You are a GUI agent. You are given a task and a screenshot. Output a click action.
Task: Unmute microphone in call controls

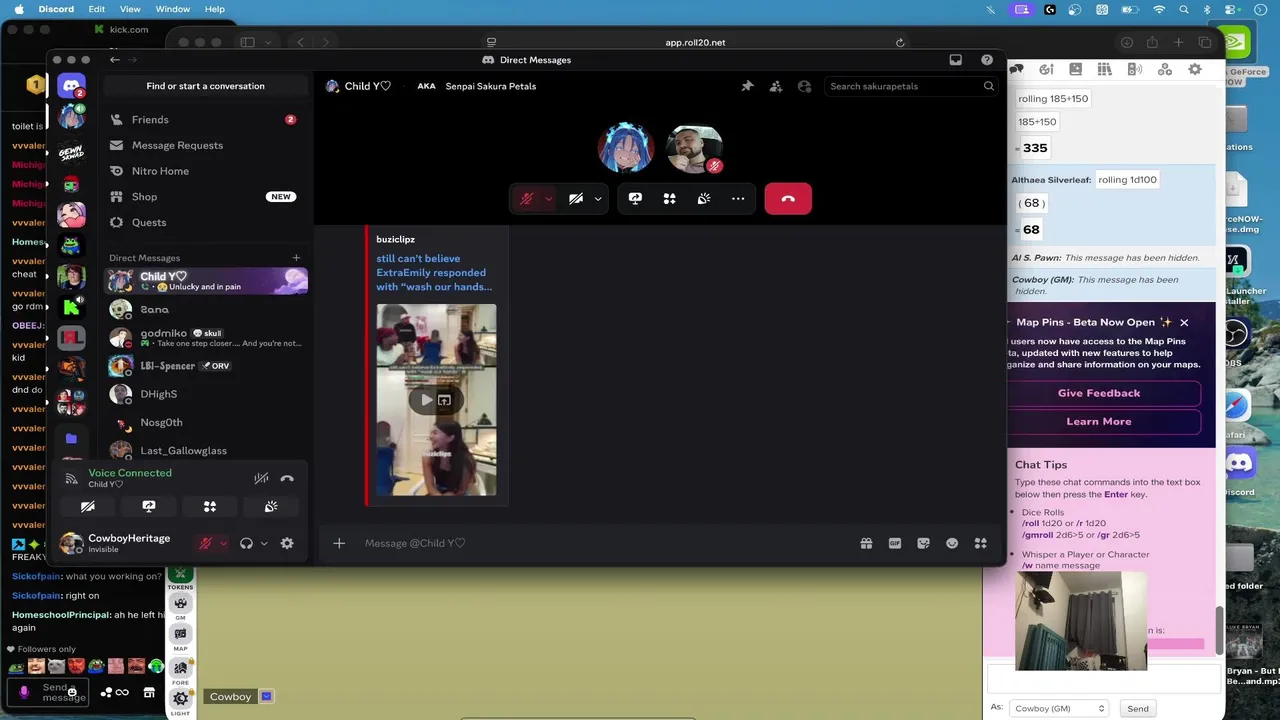526,199
